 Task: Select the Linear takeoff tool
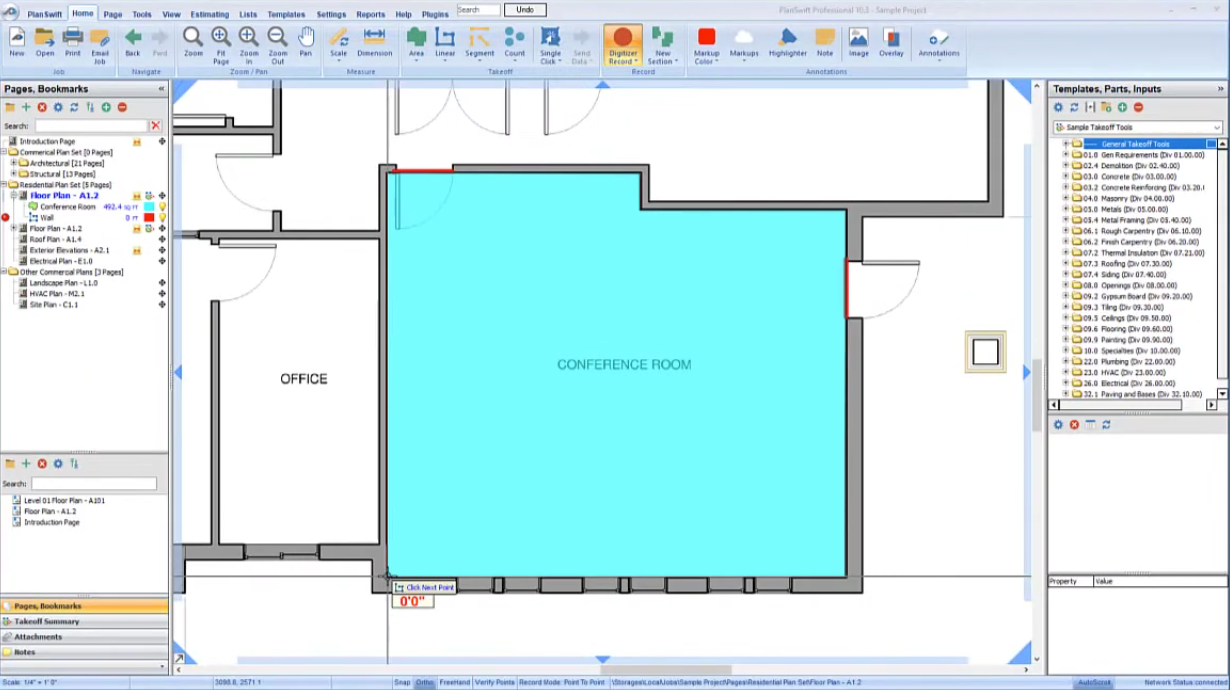(445, 43)
